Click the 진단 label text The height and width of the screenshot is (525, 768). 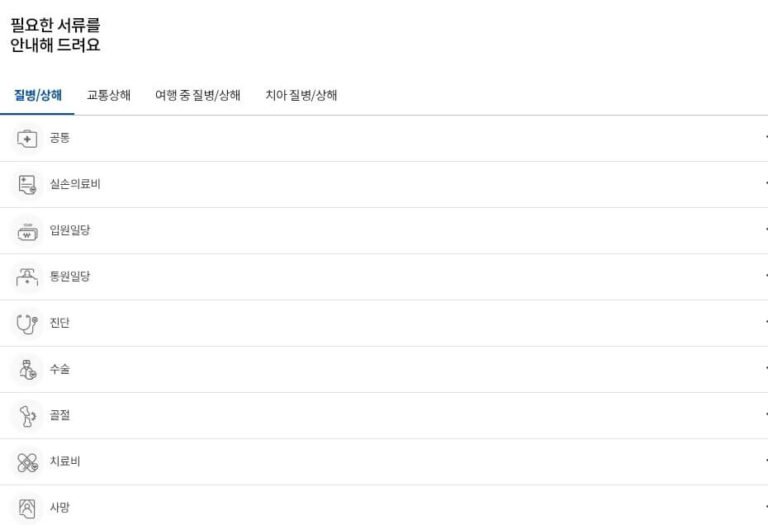[x=60, y=323]
